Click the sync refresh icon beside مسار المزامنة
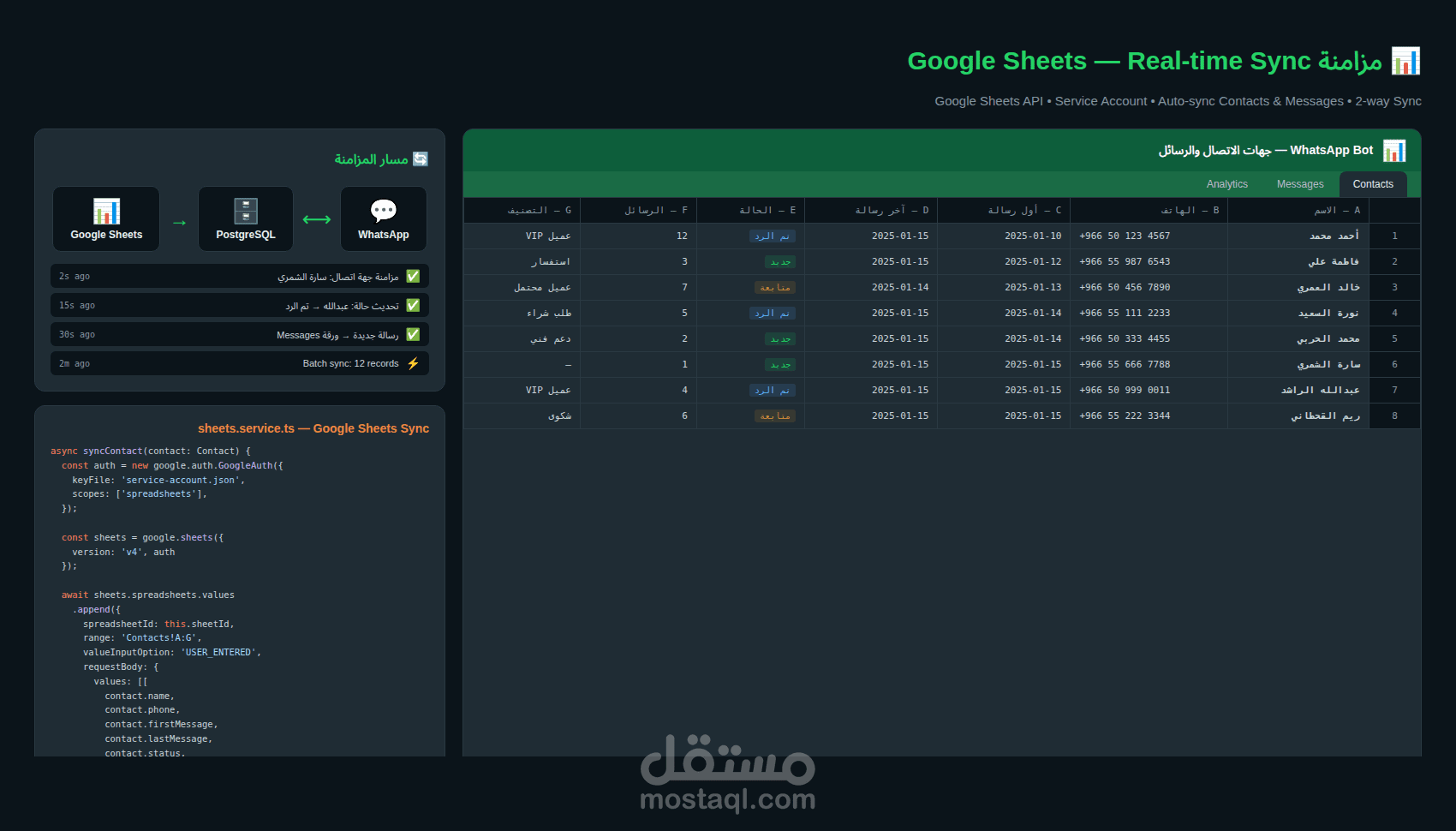Viewport: 1456px width, 831px height. click(421, 159)
